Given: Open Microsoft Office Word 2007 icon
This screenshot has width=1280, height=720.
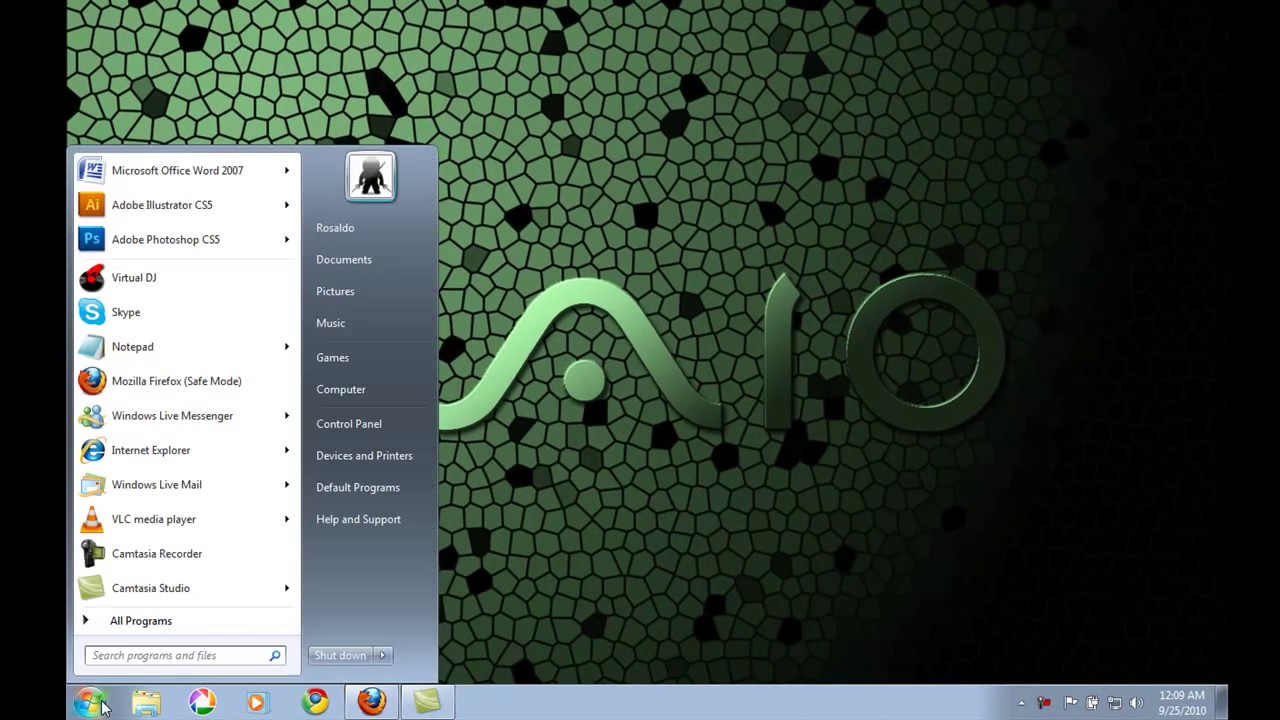Looking at the screenshot, I should click(91, 171).
